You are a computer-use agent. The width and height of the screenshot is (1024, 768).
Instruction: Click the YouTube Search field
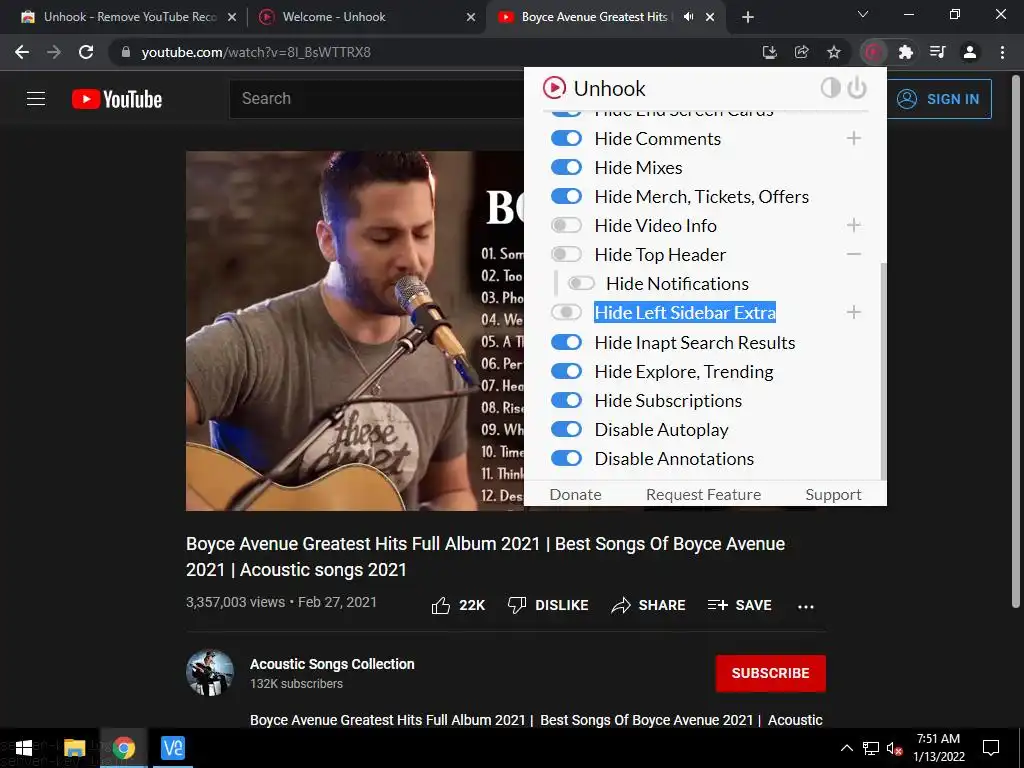[377, 99]
